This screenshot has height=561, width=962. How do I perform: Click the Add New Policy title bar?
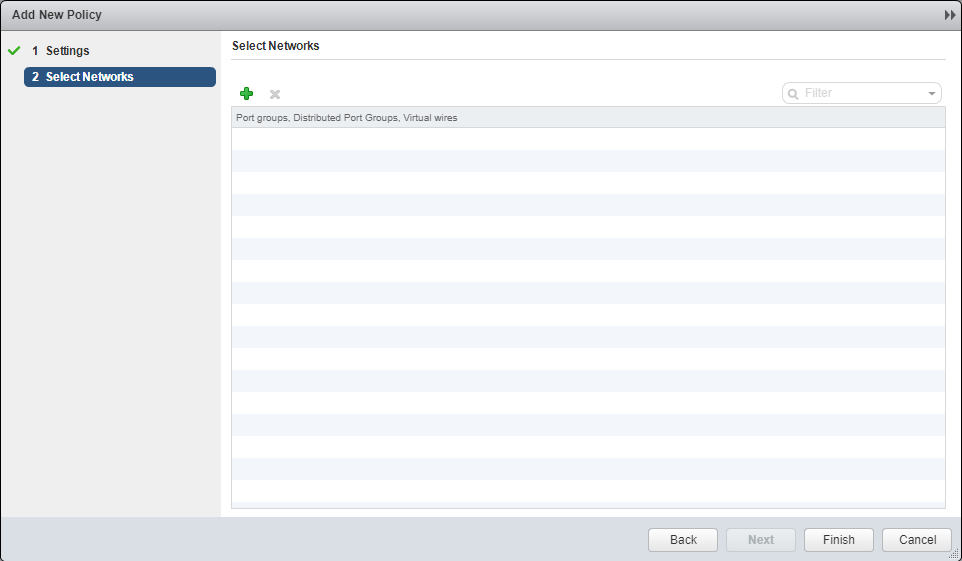coord(400,16)
